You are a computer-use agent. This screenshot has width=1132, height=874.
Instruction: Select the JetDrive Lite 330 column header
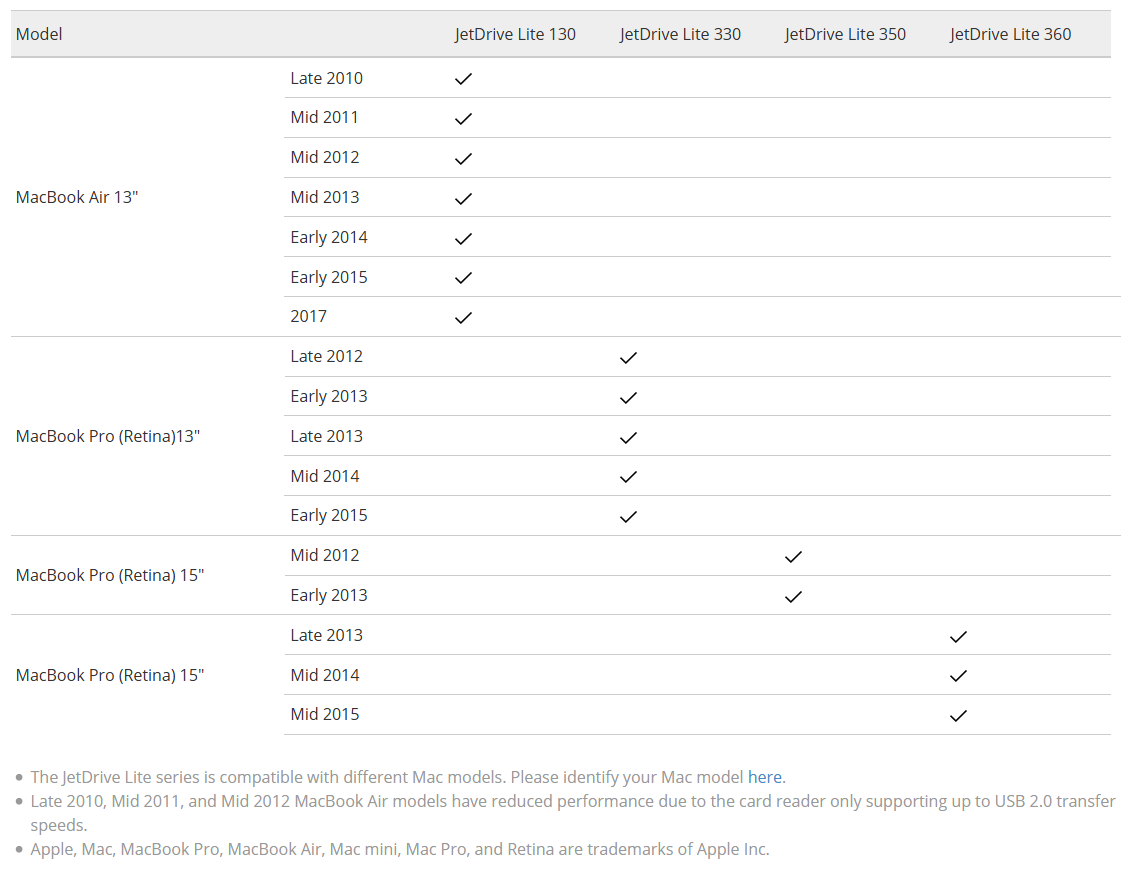680,34
